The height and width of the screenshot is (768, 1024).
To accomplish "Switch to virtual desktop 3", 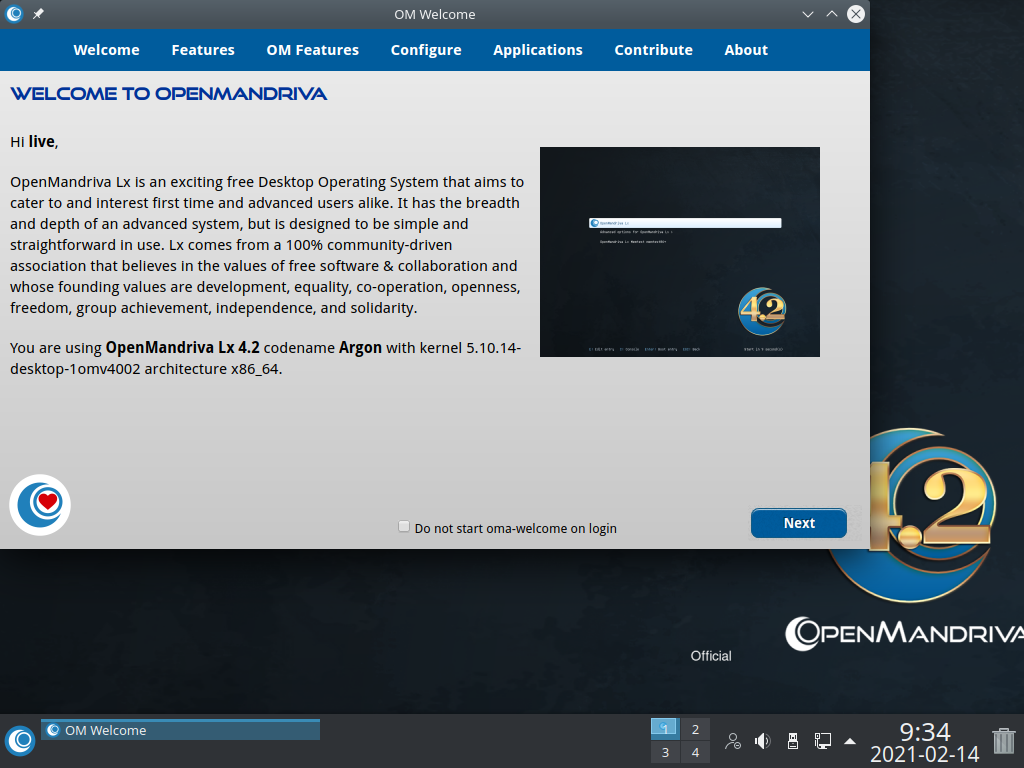I will [664, 752].
